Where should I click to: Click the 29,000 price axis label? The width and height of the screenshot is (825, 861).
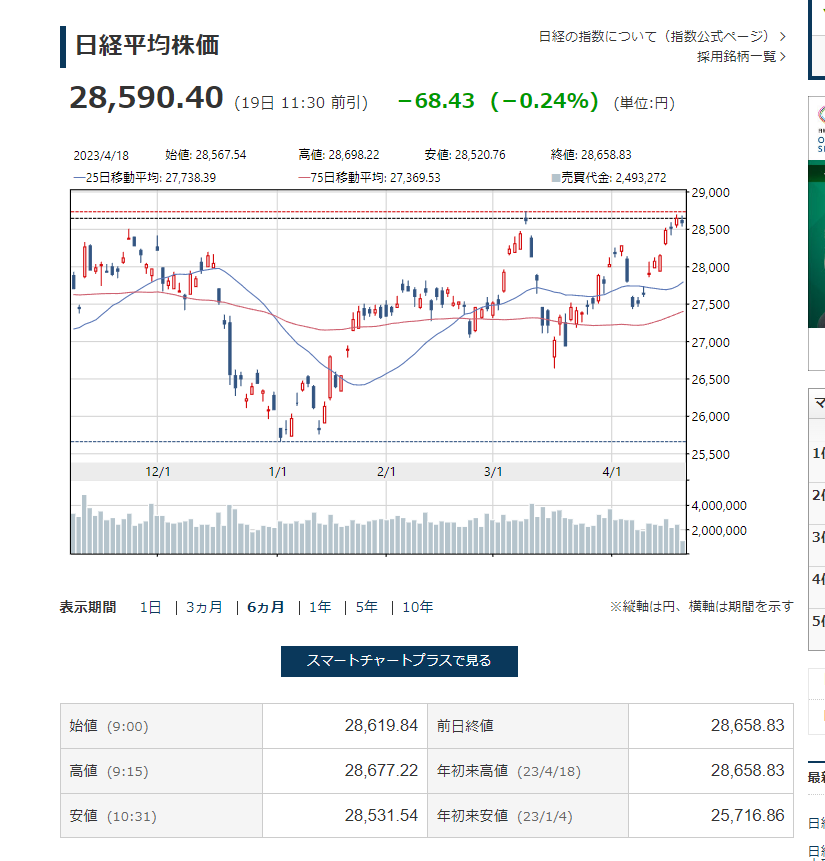click(x=711, y=193)
